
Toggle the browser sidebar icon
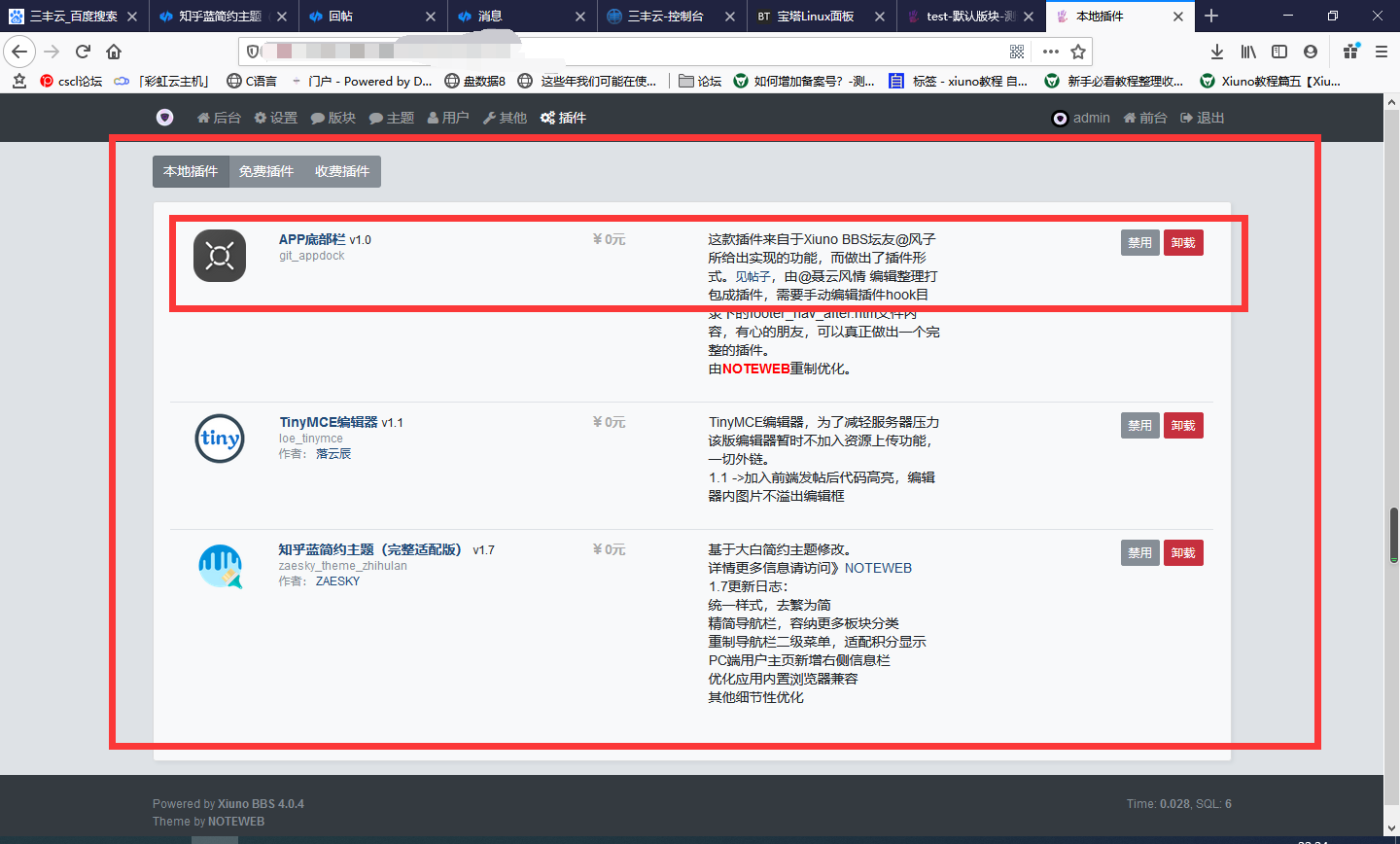click(x=1279, y=52)
